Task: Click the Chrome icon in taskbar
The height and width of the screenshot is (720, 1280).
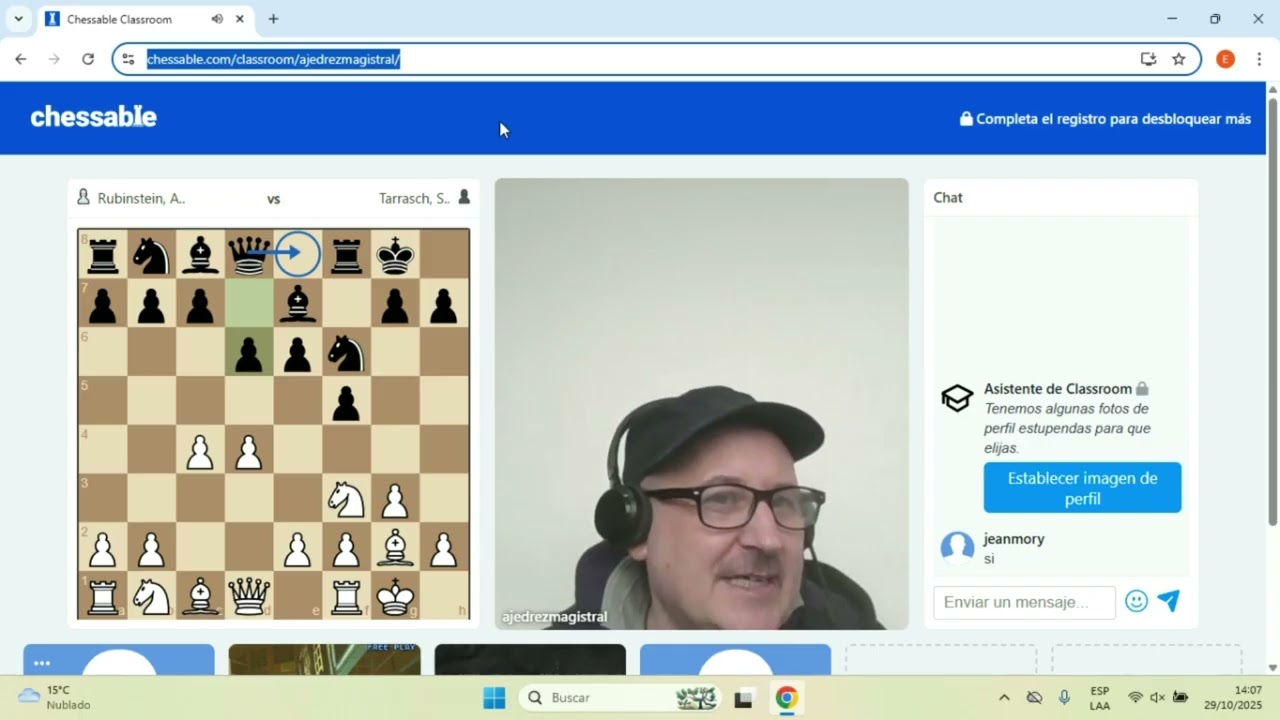Action: [x=787, y=698]
